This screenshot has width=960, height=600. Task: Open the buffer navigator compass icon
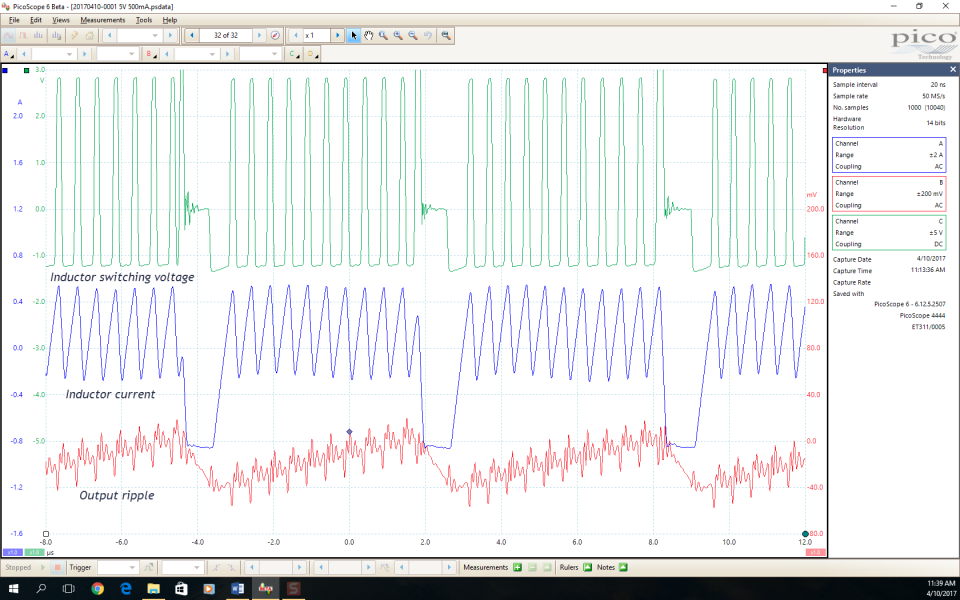(276, 35)
